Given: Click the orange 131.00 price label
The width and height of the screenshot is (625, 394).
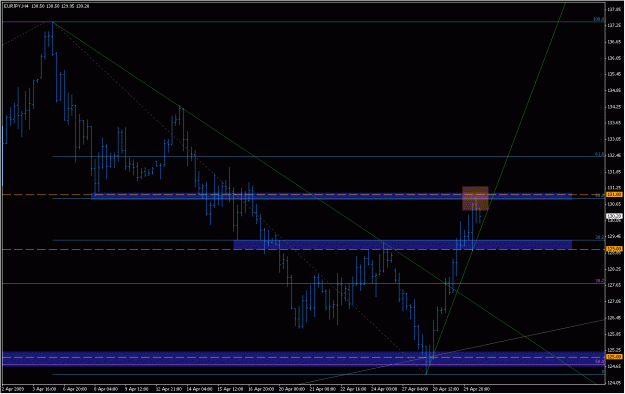Looking at the screenshot, I should click(x=614, y=195).
